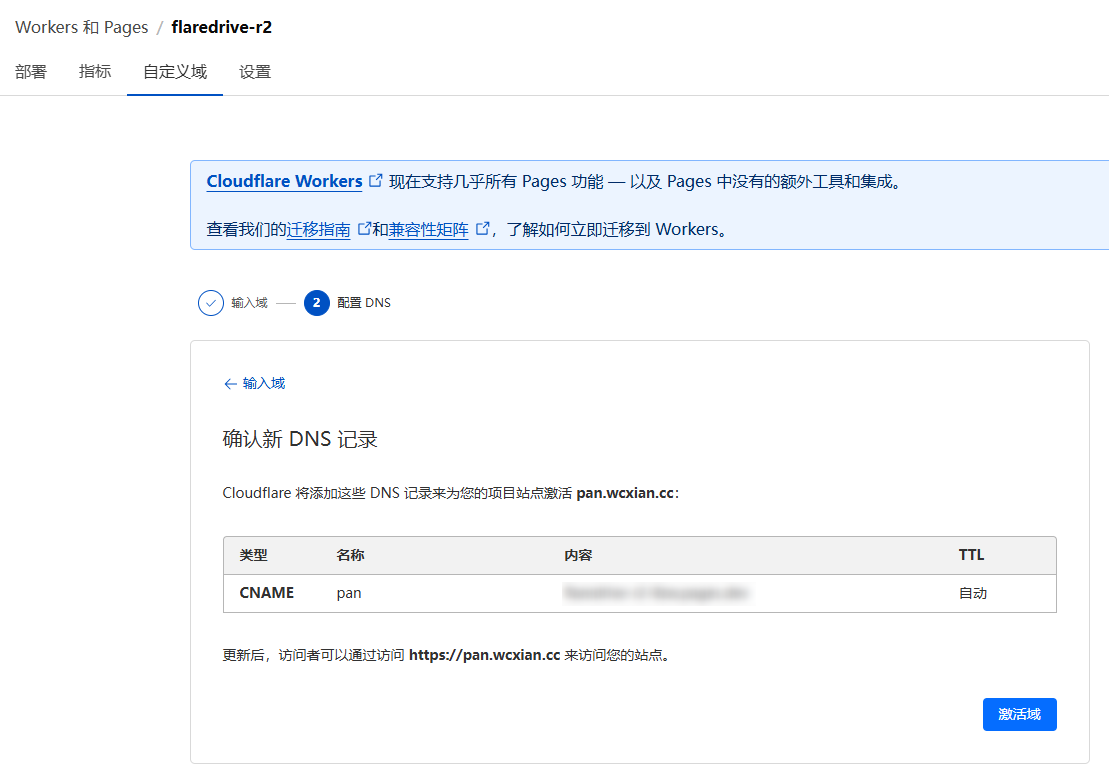Viewport: 1109px width, 775px height.
Task: Follow the 兼容性矩阵 link
Action: click(428, 230)
